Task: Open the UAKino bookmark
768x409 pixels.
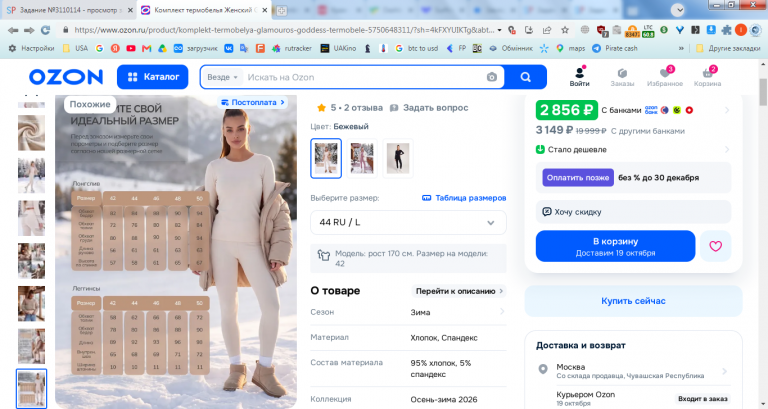Action: coord(338,48)
